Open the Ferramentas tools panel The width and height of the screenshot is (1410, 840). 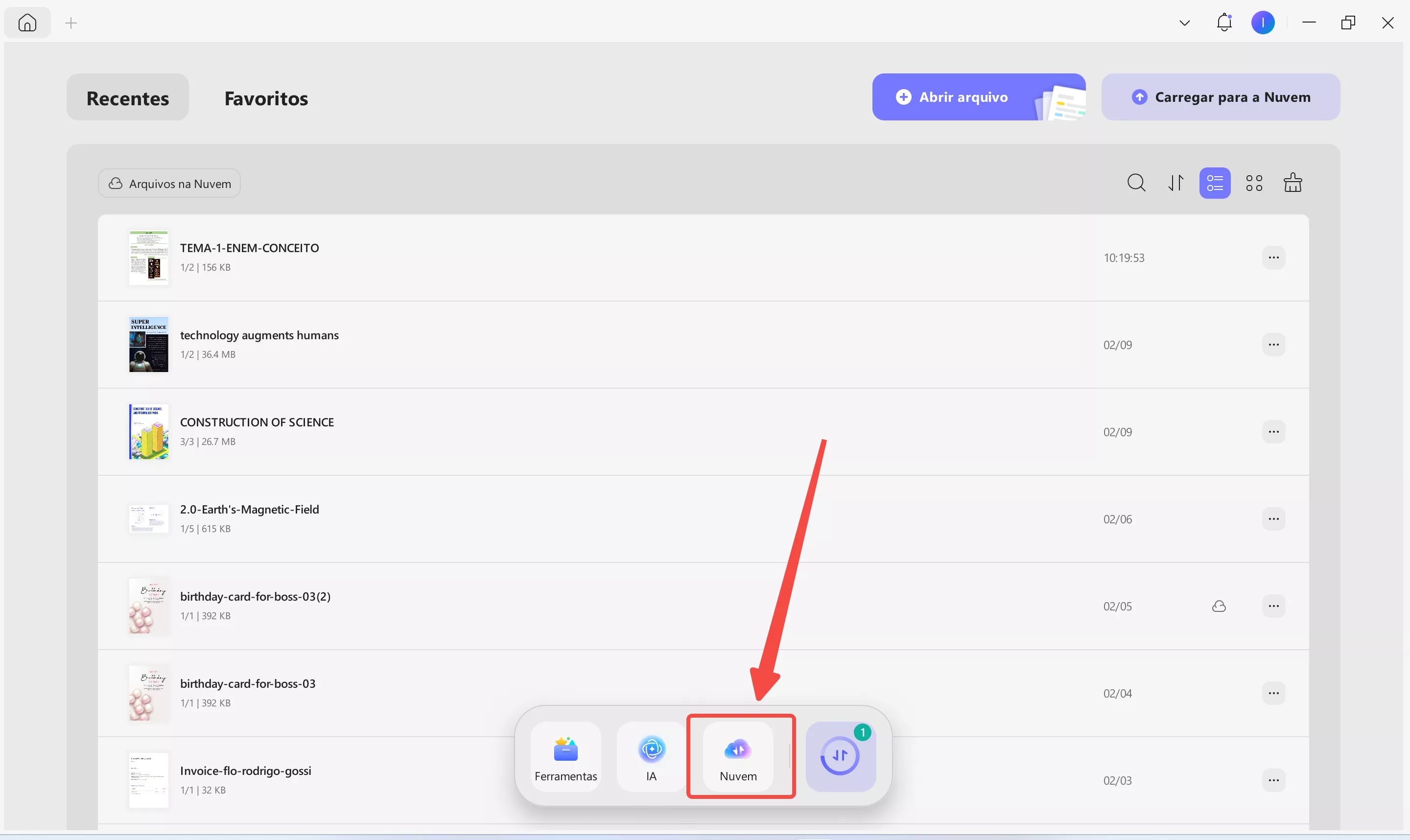coord(565,756)
